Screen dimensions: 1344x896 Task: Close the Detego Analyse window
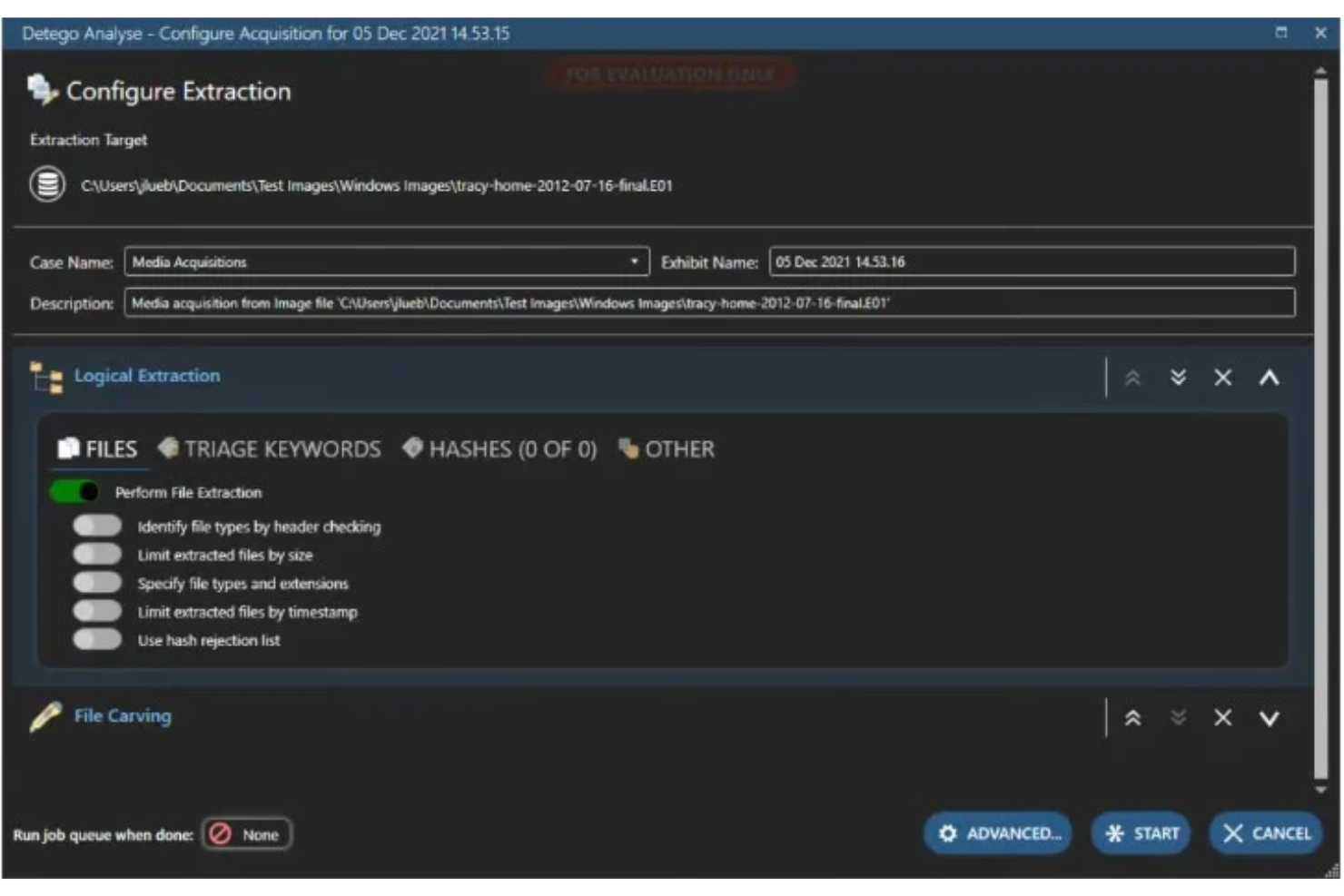pos(1320,33)
